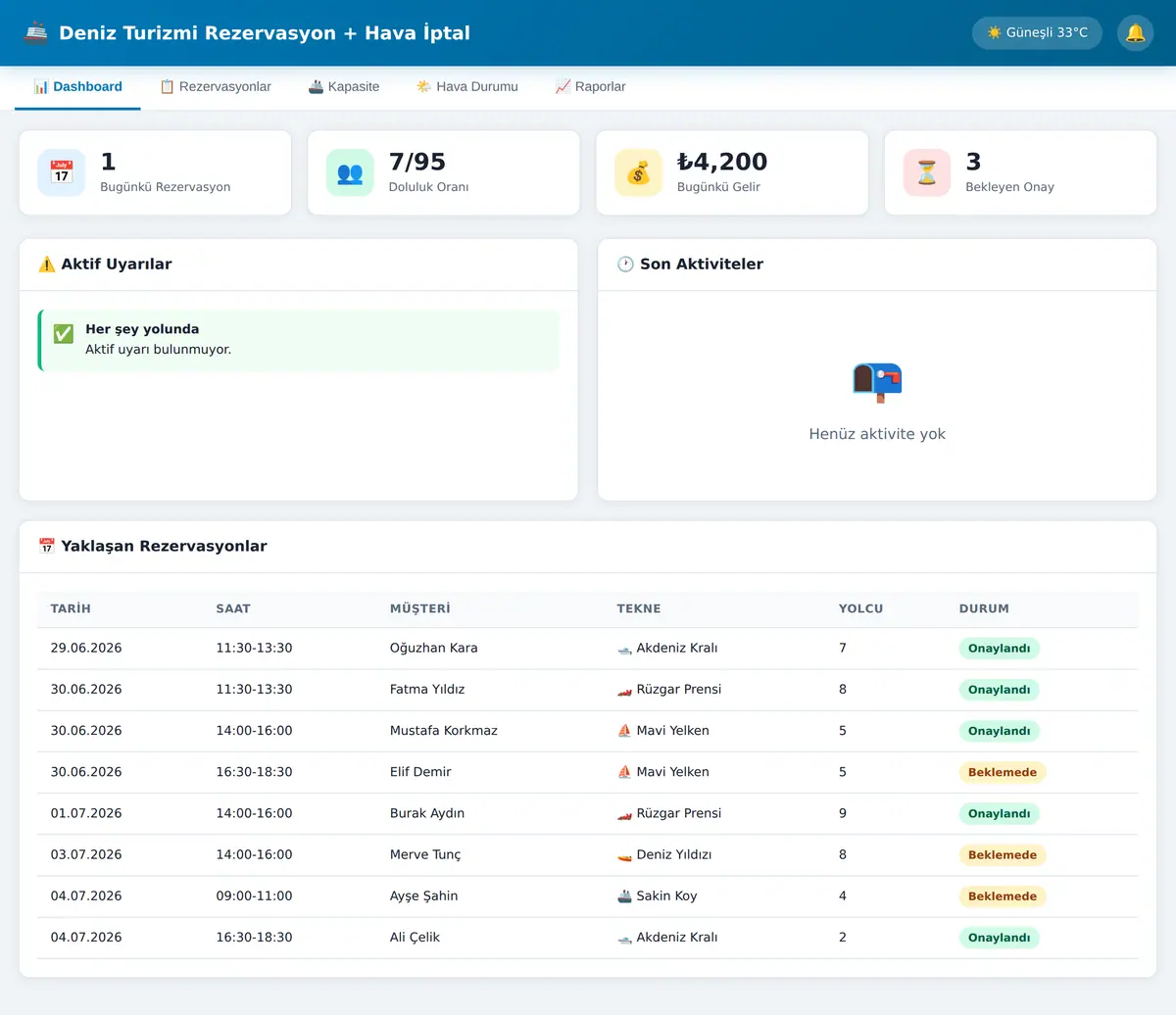Viewport: 1176px width, 1015px height.
Task: Select the Burak Aydın customer name
Action: tap(427, 813)
